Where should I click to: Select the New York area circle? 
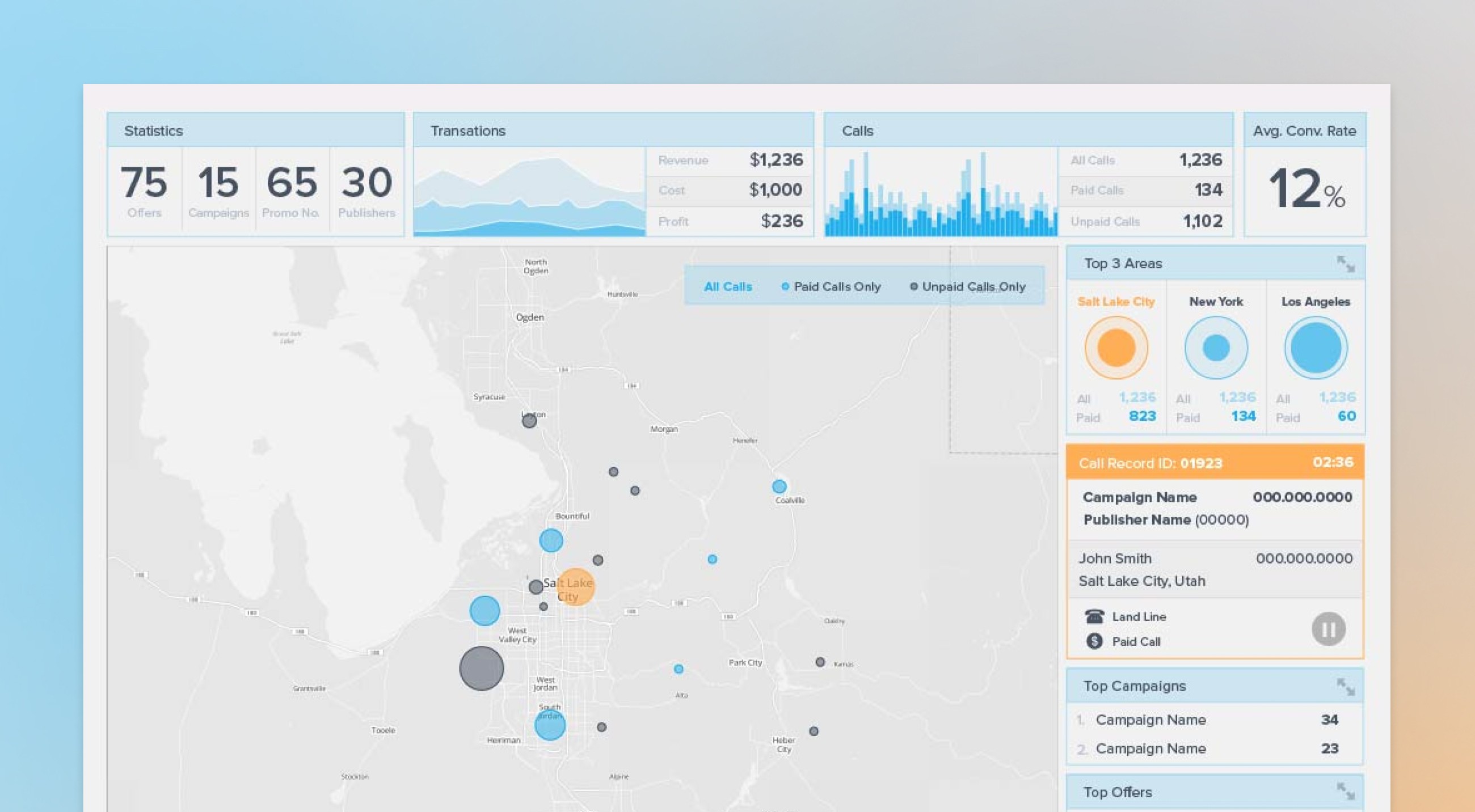(1216, 348)
